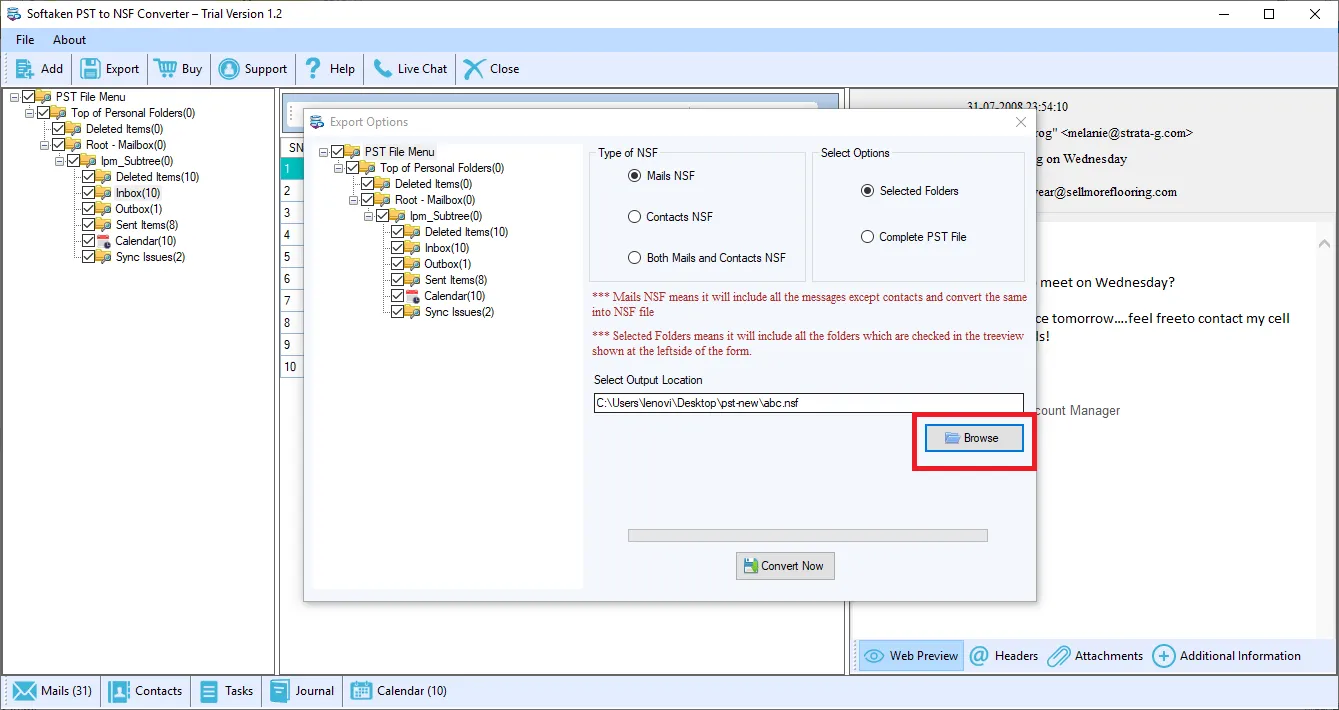1339x710 pixels.
Task: Select Sync Issues(2) label in Export Options tree
Action: (x=460, y=312)
